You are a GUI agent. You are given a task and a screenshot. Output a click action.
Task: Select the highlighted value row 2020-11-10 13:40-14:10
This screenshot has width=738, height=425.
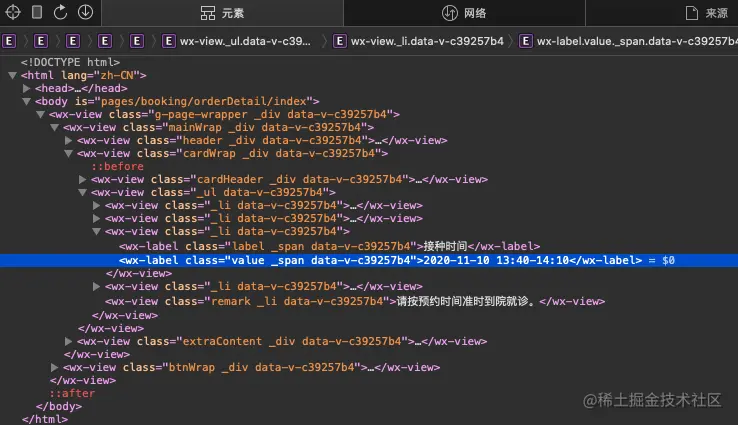coord(369,260)
